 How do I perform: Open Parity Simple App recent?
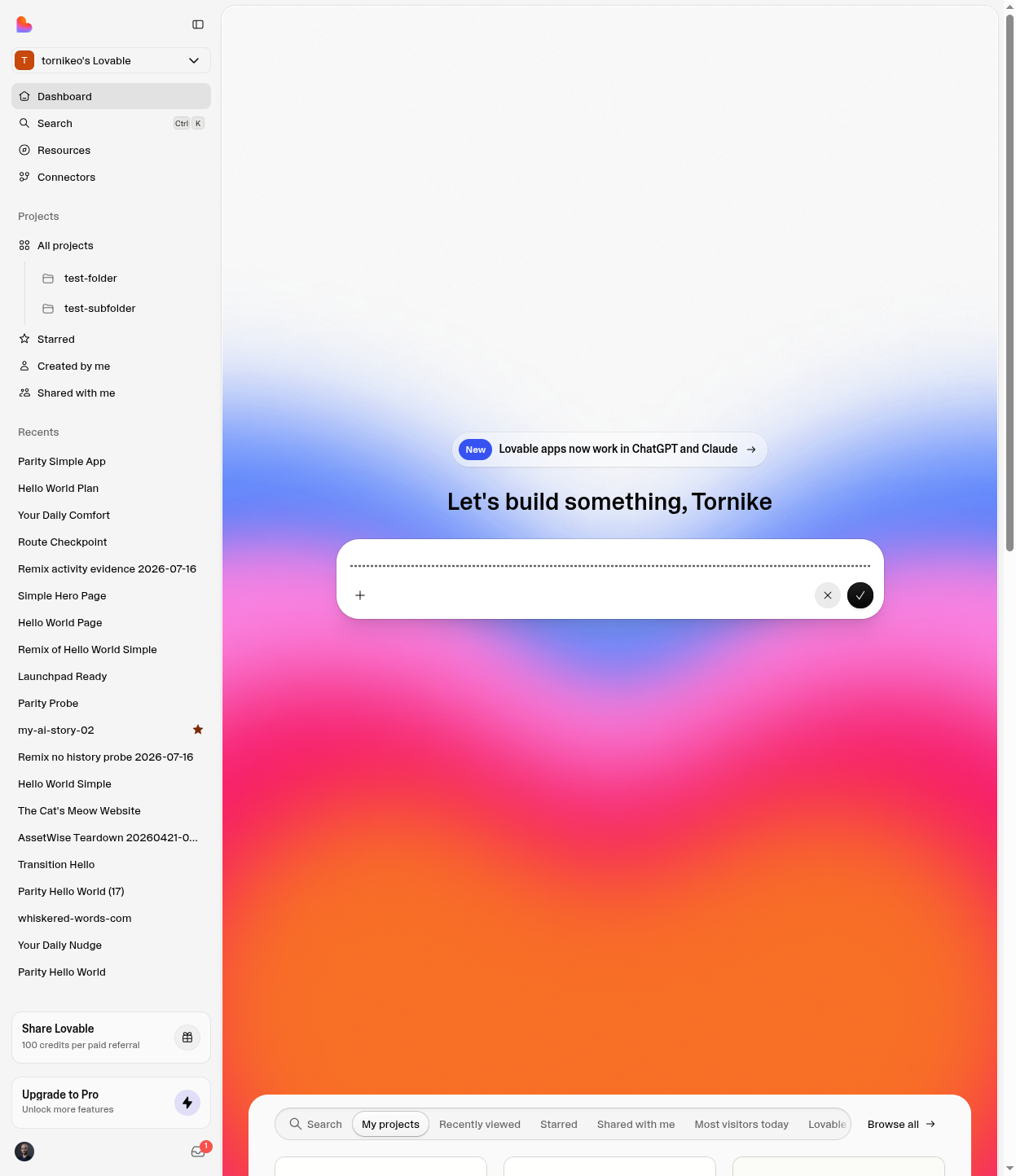[111, 461]
